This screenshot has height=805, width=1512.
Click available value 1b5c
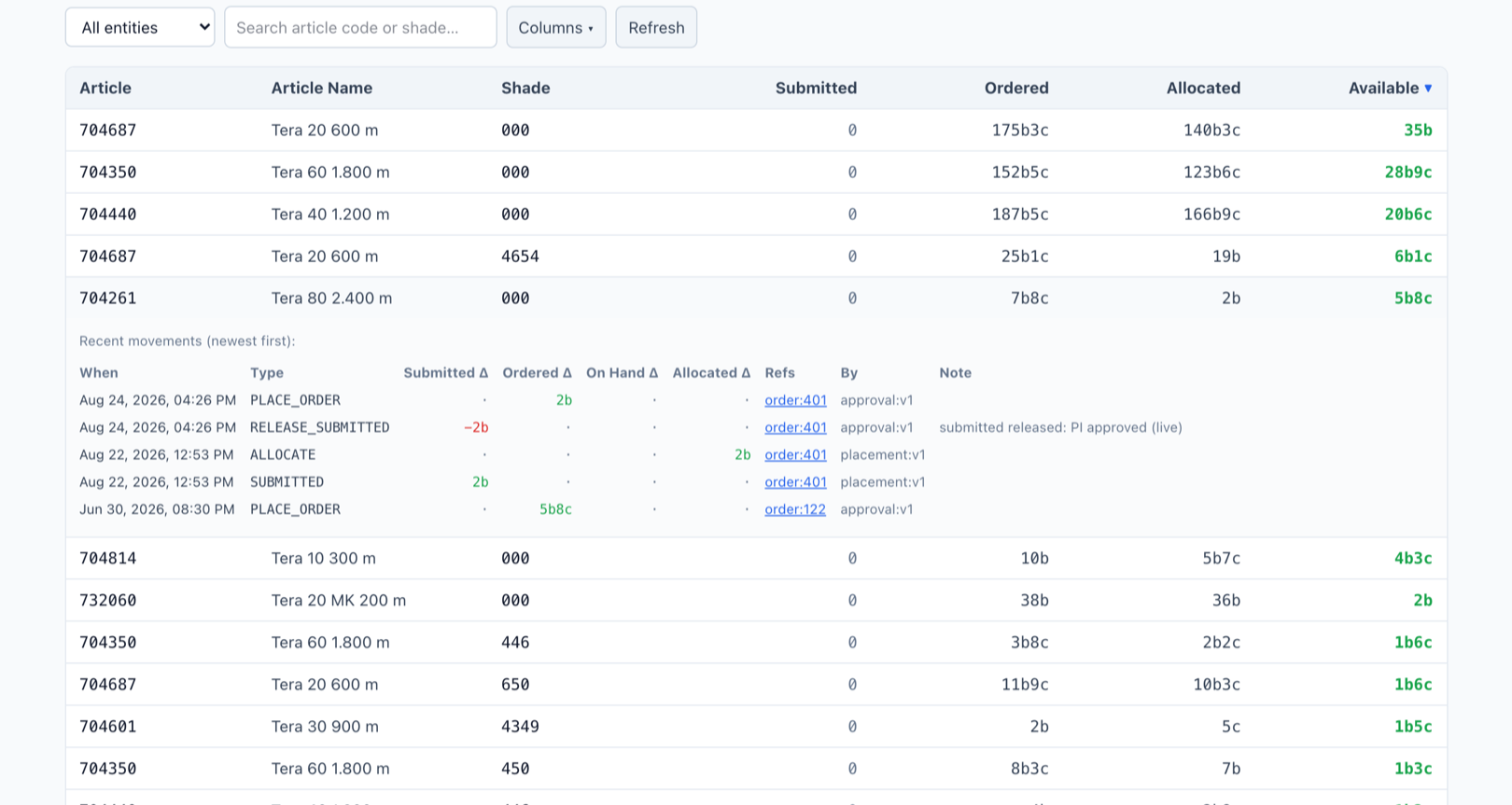[x=1413, y=726]
